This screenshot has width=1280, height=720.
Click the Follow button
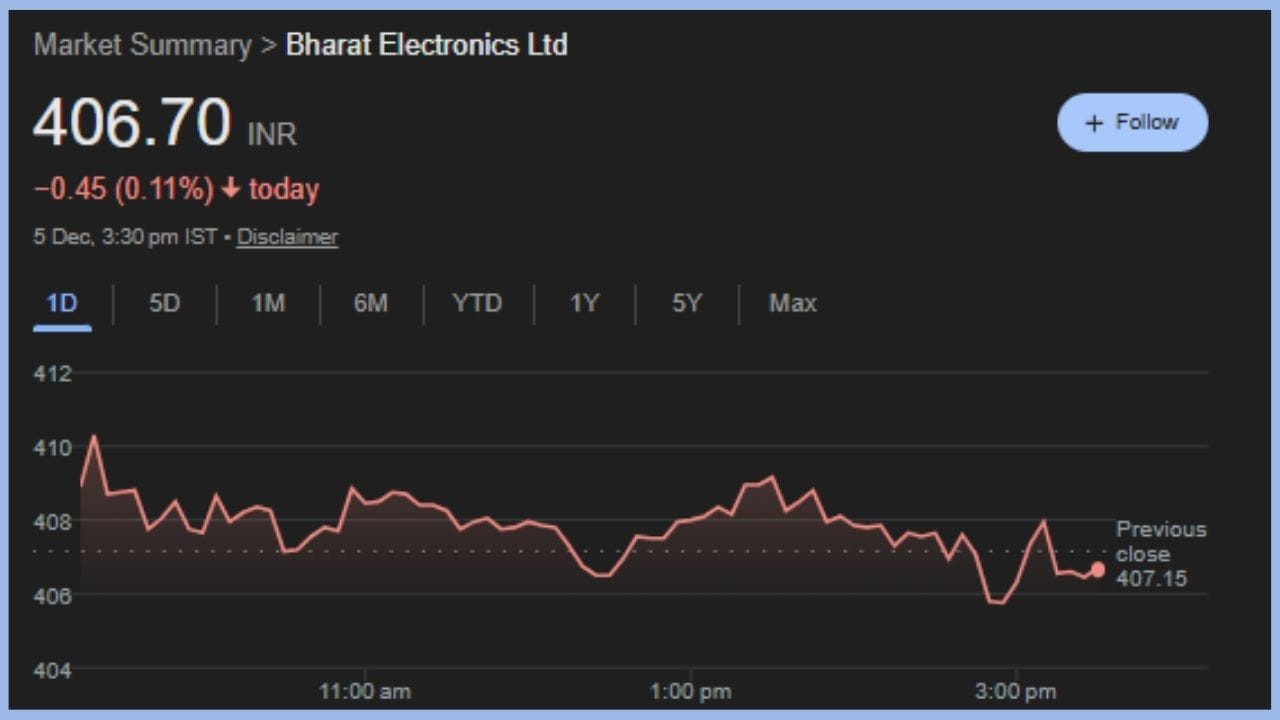coord(1132,122)
